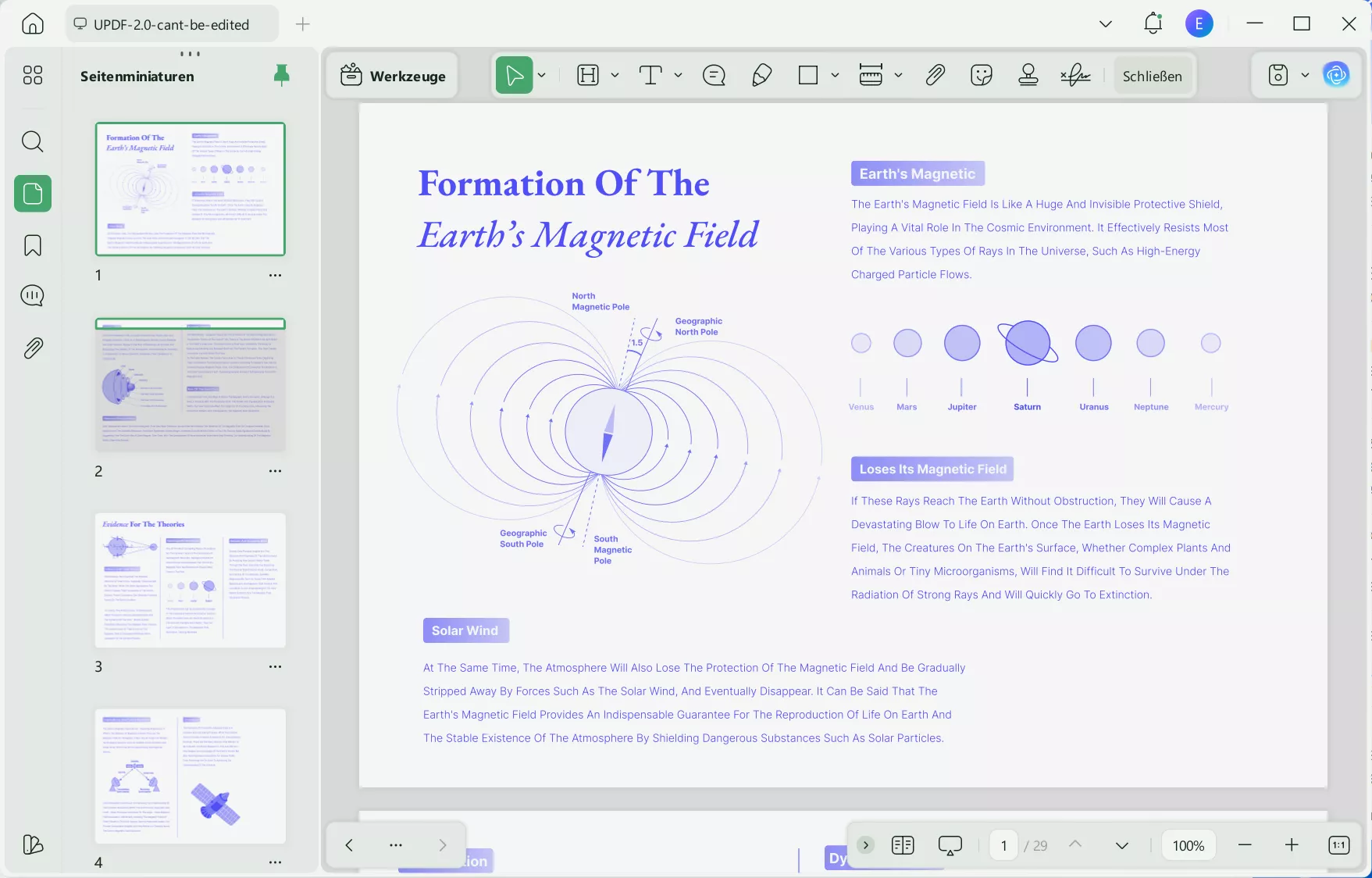Start presentation slideshow mode

pos(950,845)
